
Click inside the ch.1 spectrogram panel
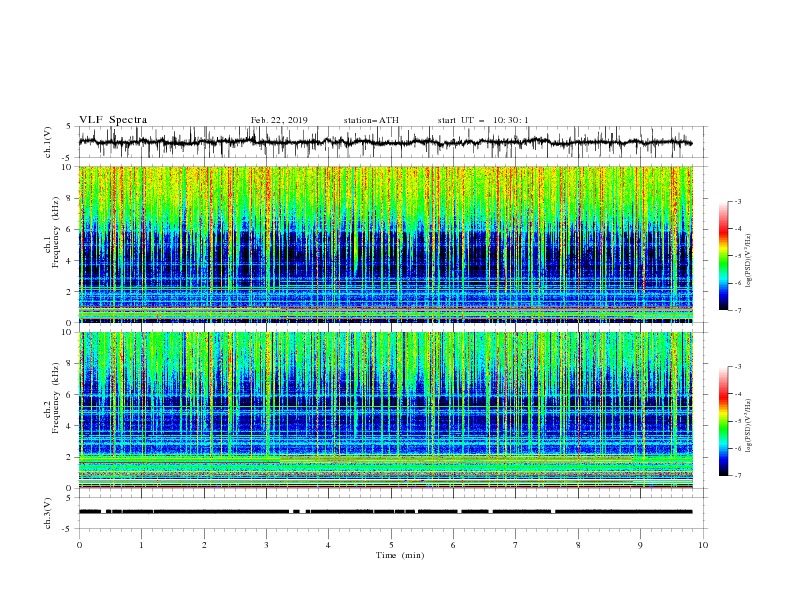386,244
